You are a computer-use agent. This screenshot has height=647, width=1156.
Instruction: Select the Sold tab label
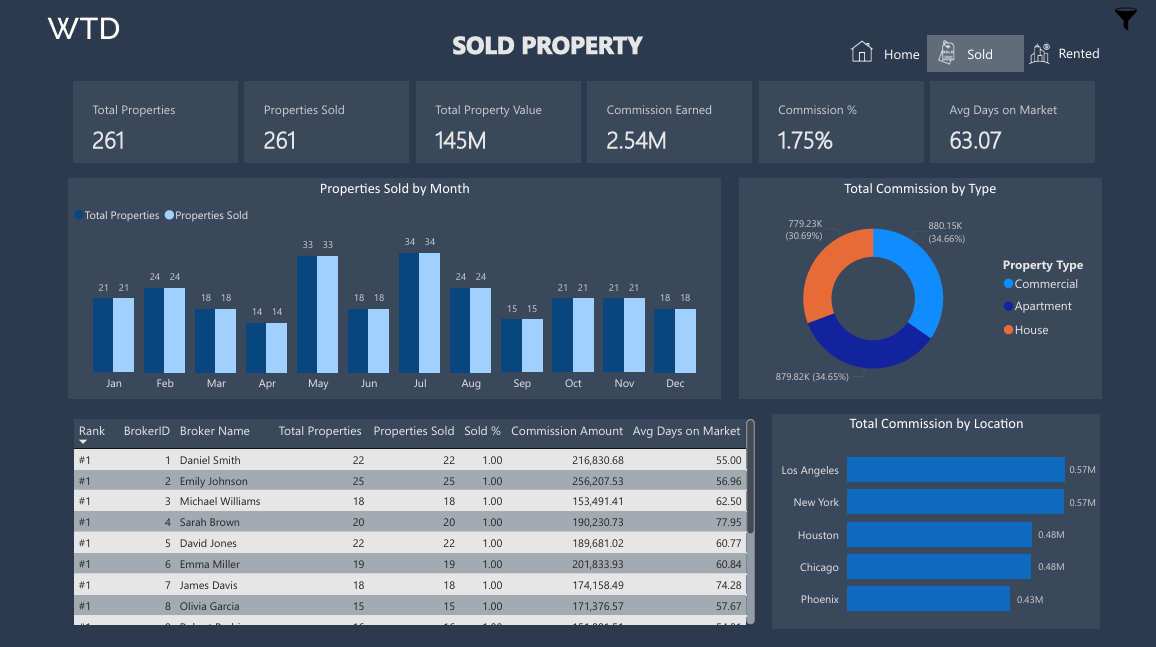pyautogui.click(x=979, y=55)
